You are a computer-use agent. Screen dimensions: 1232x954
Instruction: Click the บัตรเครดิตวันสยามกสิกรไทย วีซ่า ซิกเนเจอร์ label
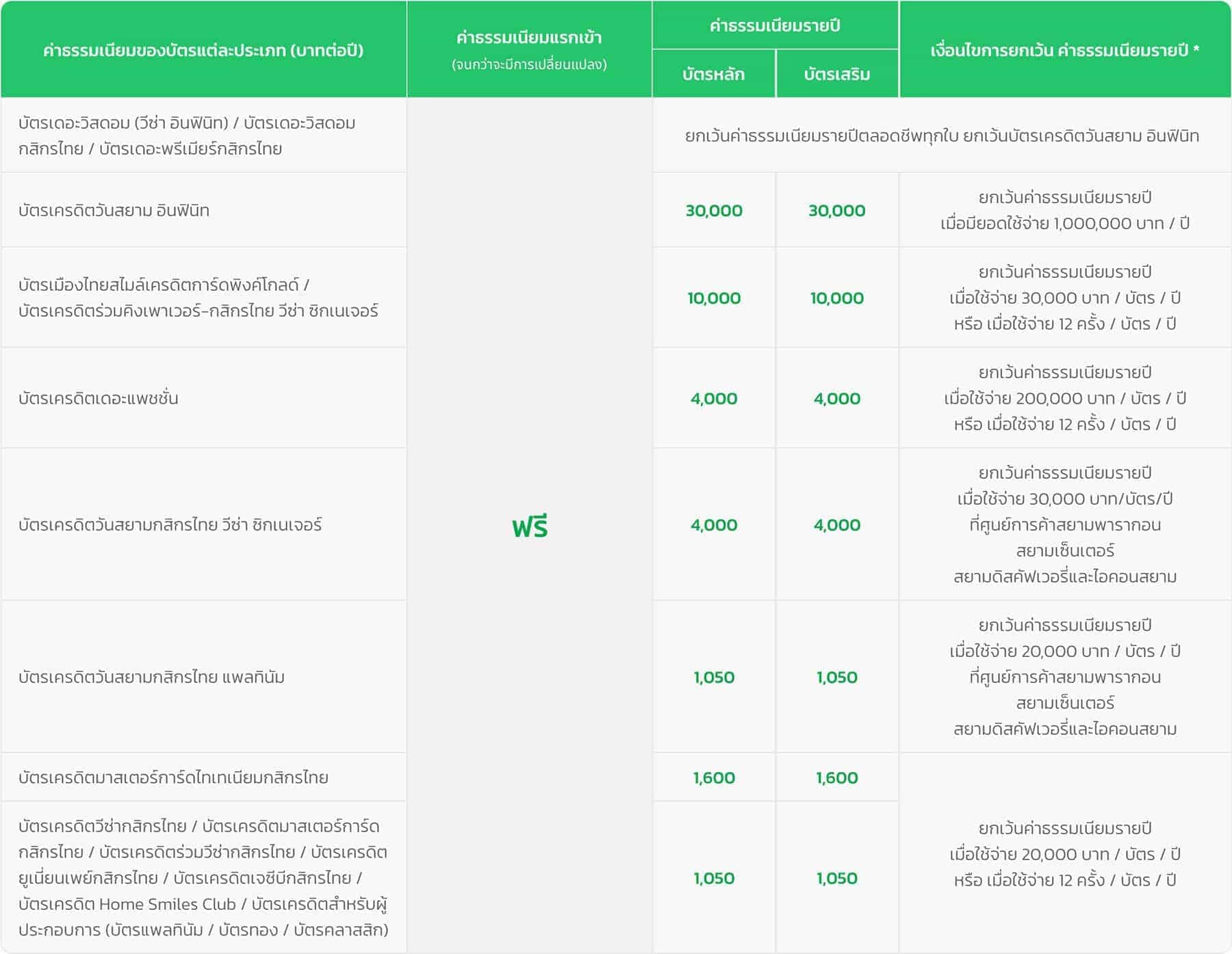(170, 525)
